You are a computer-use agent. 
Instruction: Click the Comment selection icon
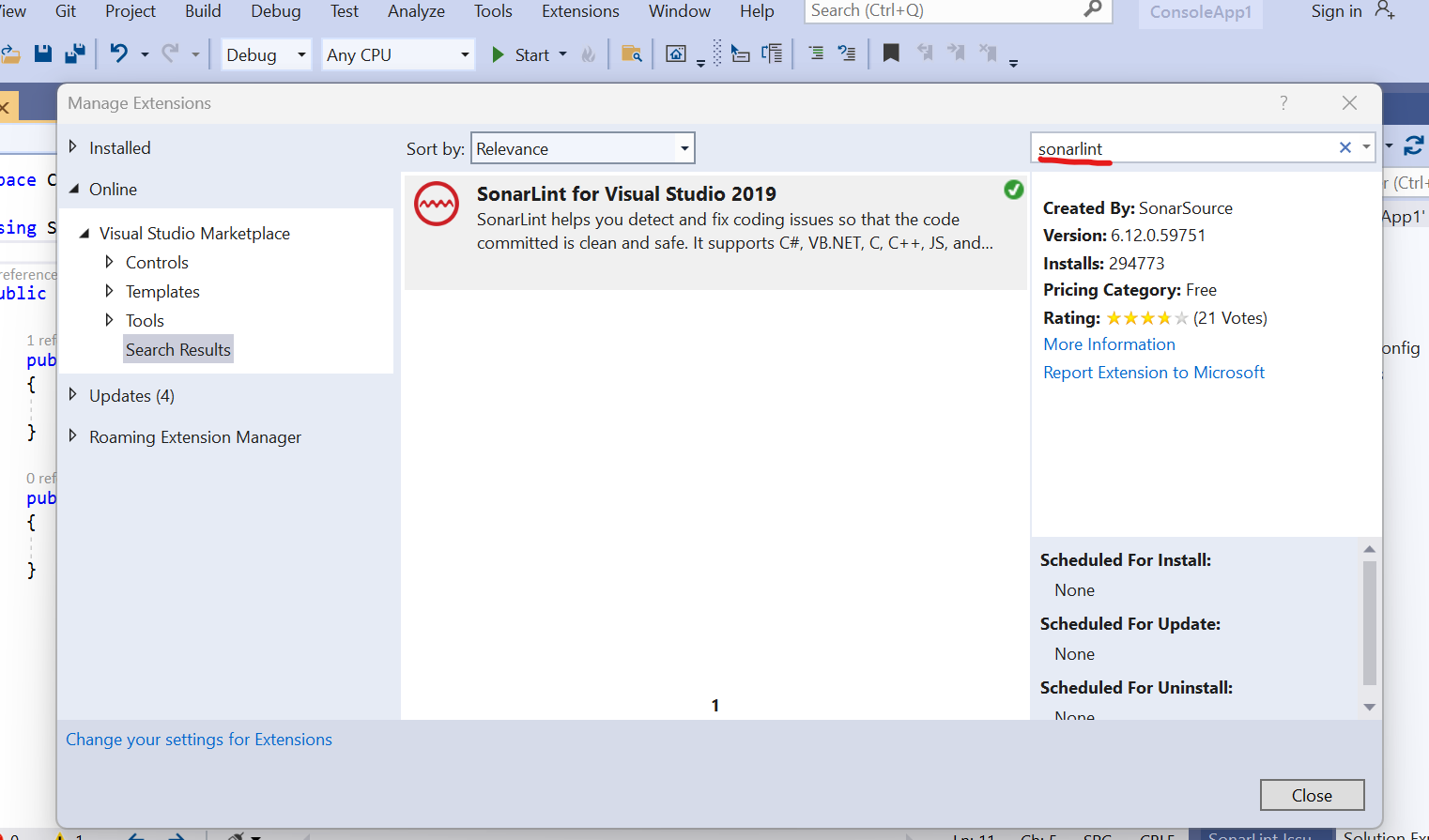click(x=817, y=53)
